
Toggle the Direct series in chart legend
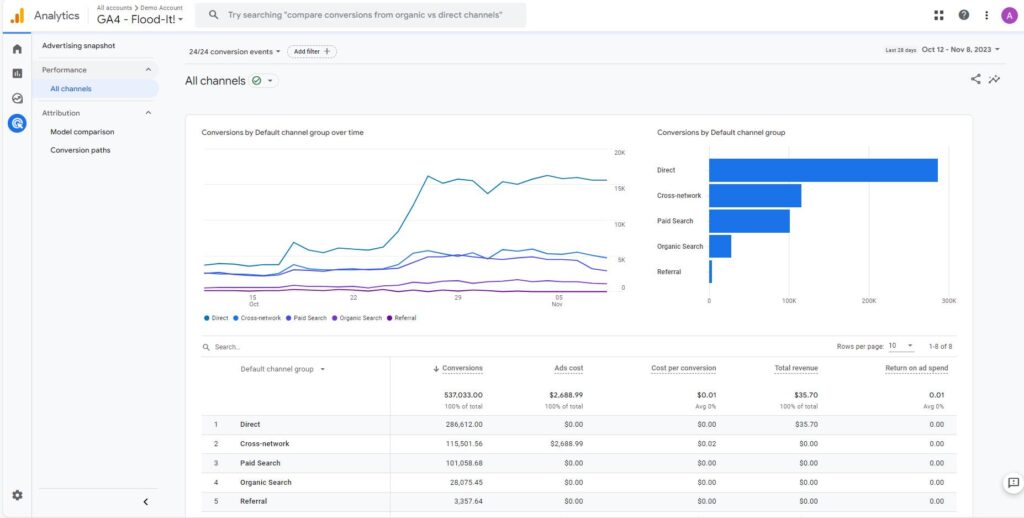[x=216, y=318]
